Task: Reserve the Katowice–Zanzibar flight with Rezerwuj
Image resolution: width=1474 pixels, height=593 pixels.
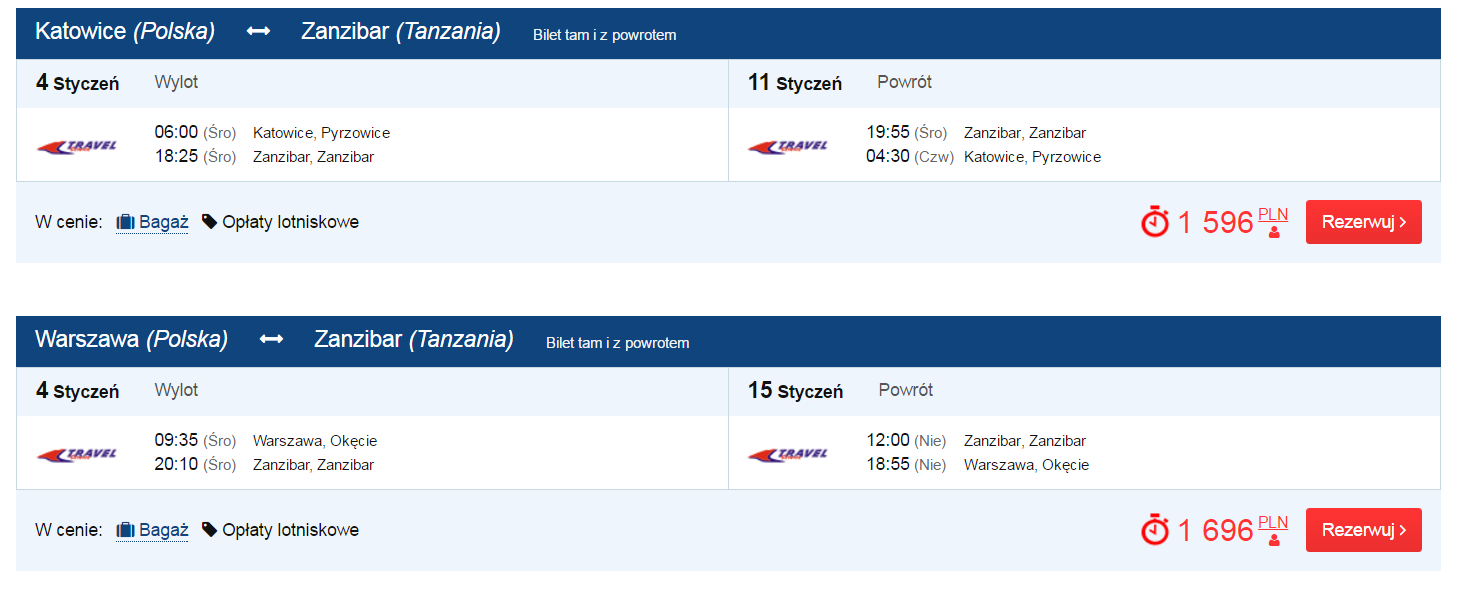Action: (x=1363, y=222)
